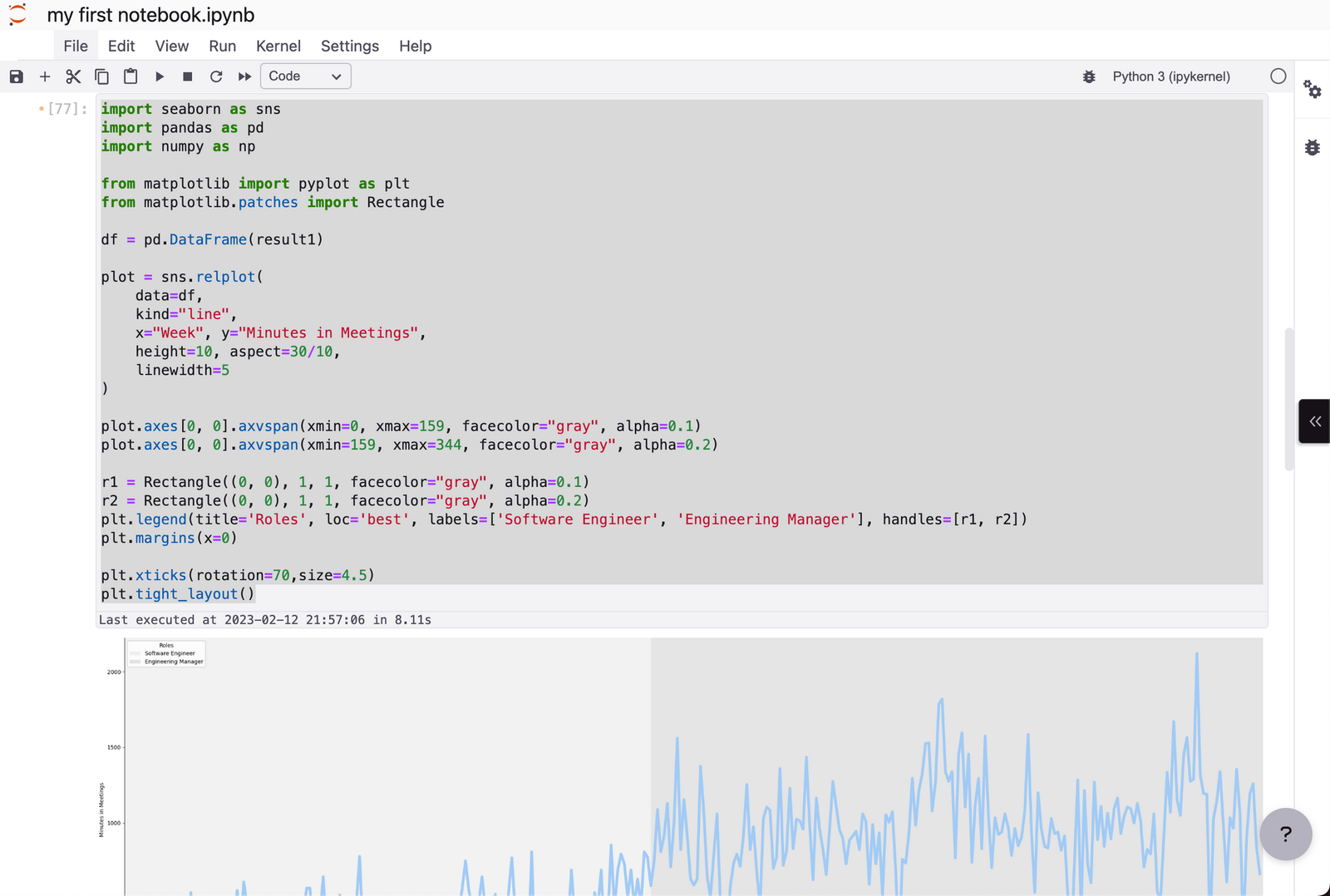The height and width of the screenshot is (896, 1330).
Task: Copy the selected cell
Action: [x=101, y=76]
